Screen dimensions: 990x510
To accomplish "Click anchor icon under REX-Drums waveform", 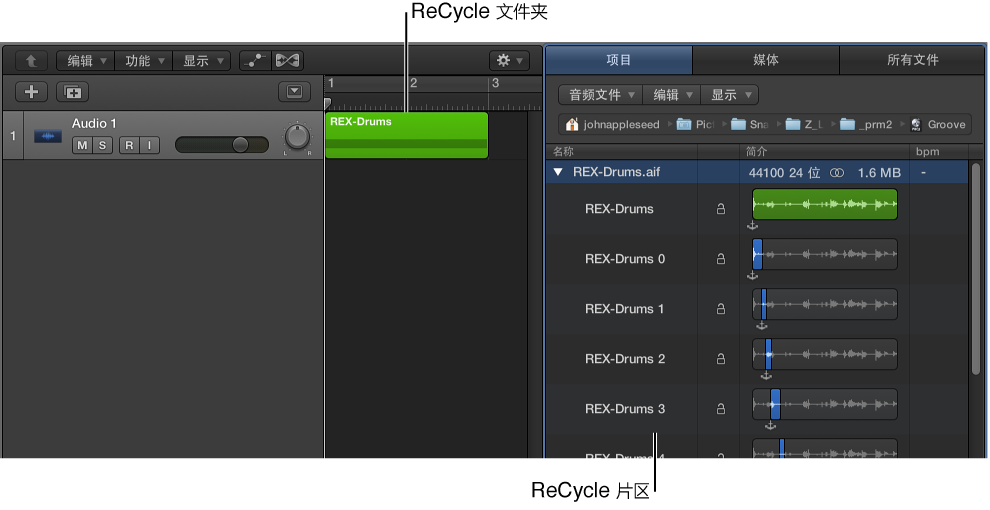I will pyautogui.click(x=752, y=225).
